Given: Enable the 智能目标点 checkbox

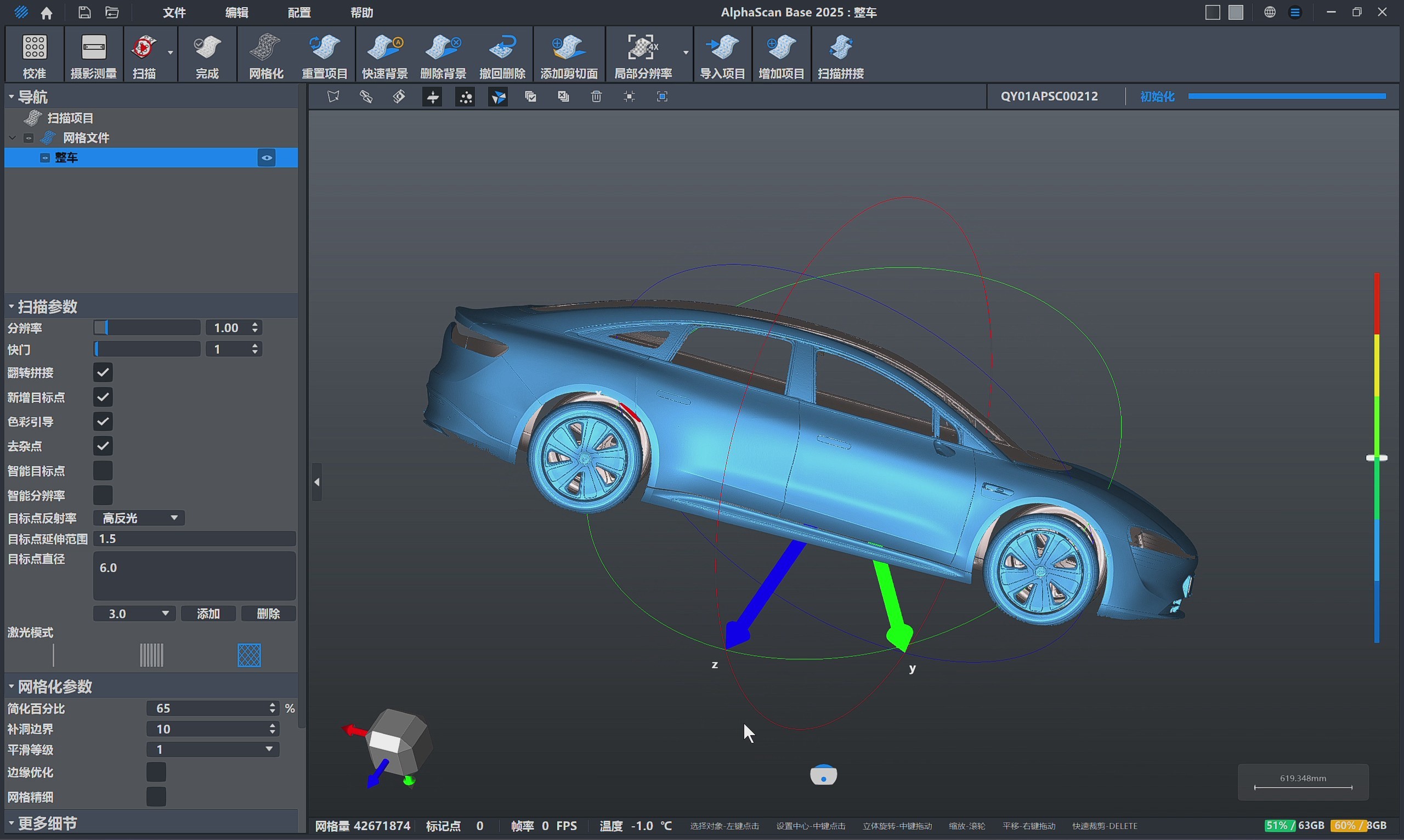Looking at the screenshot, I should point(103,470).
